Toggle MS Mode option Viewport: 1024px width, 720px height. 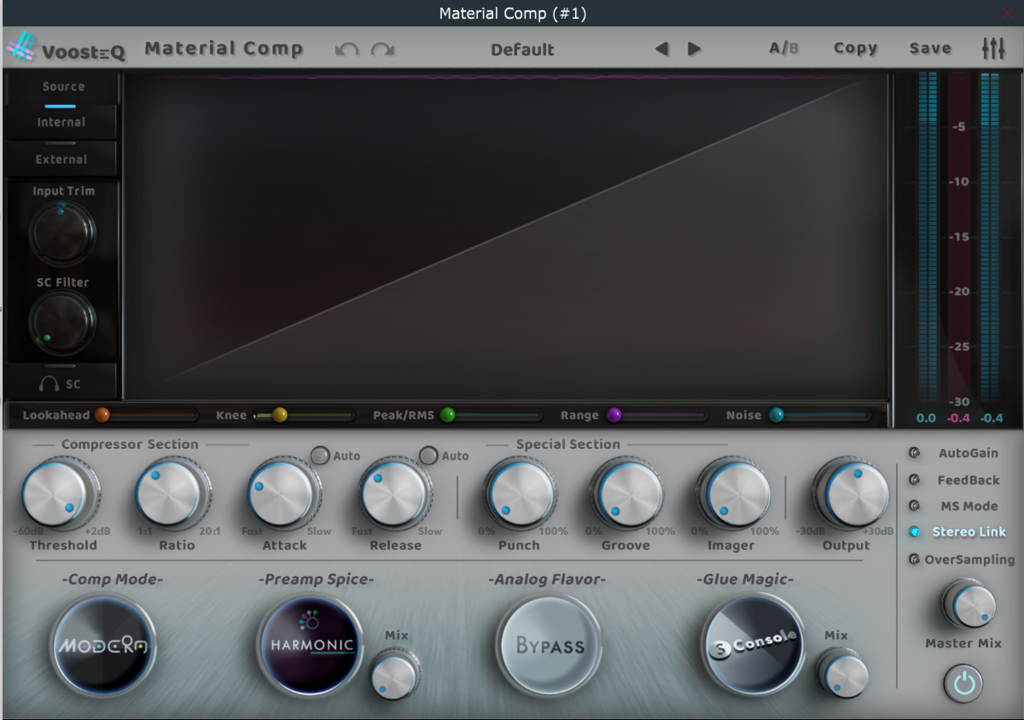point(914,506)
